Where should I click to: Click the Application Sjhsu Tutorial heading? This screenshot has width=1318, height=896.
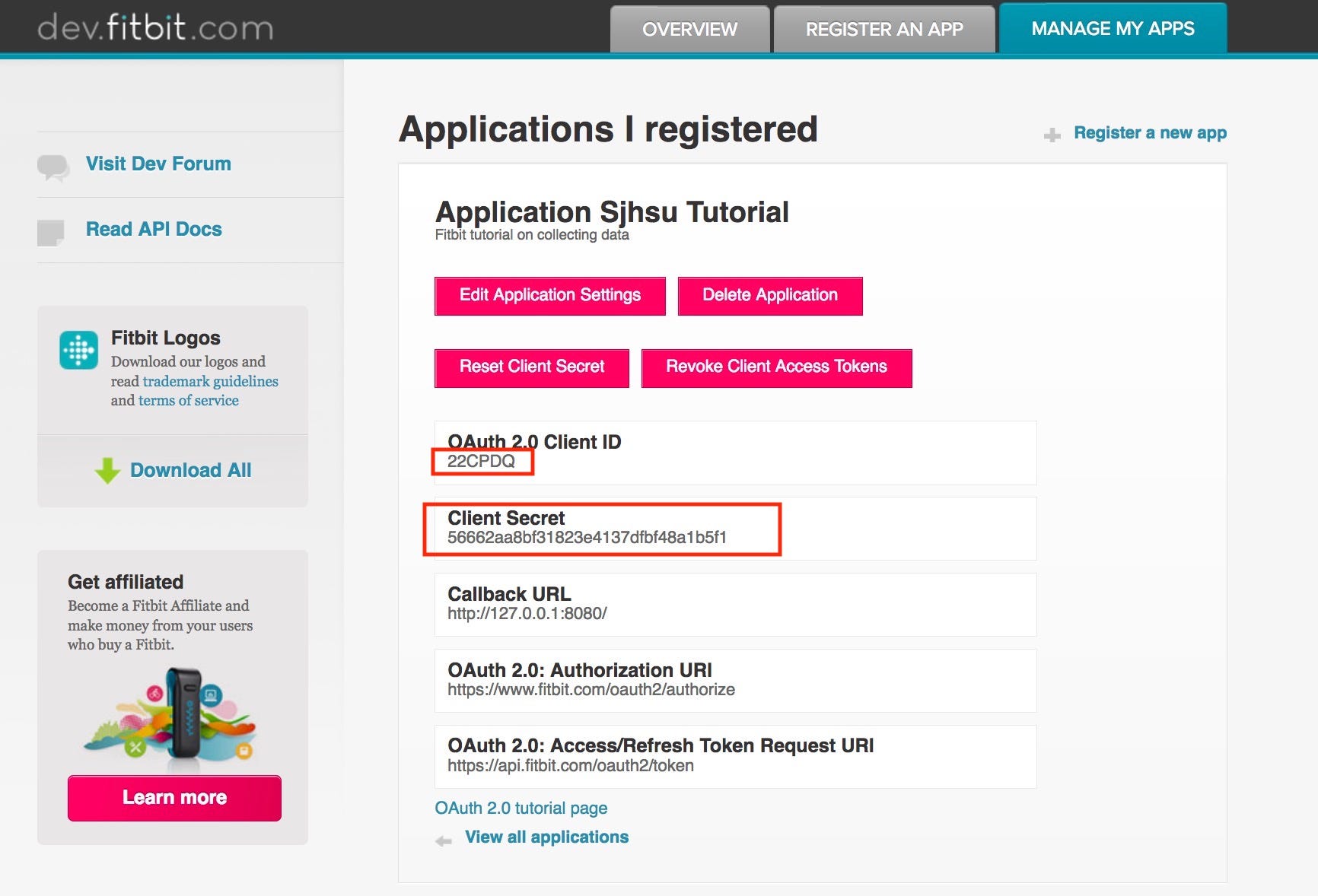[x=612, y=211]
